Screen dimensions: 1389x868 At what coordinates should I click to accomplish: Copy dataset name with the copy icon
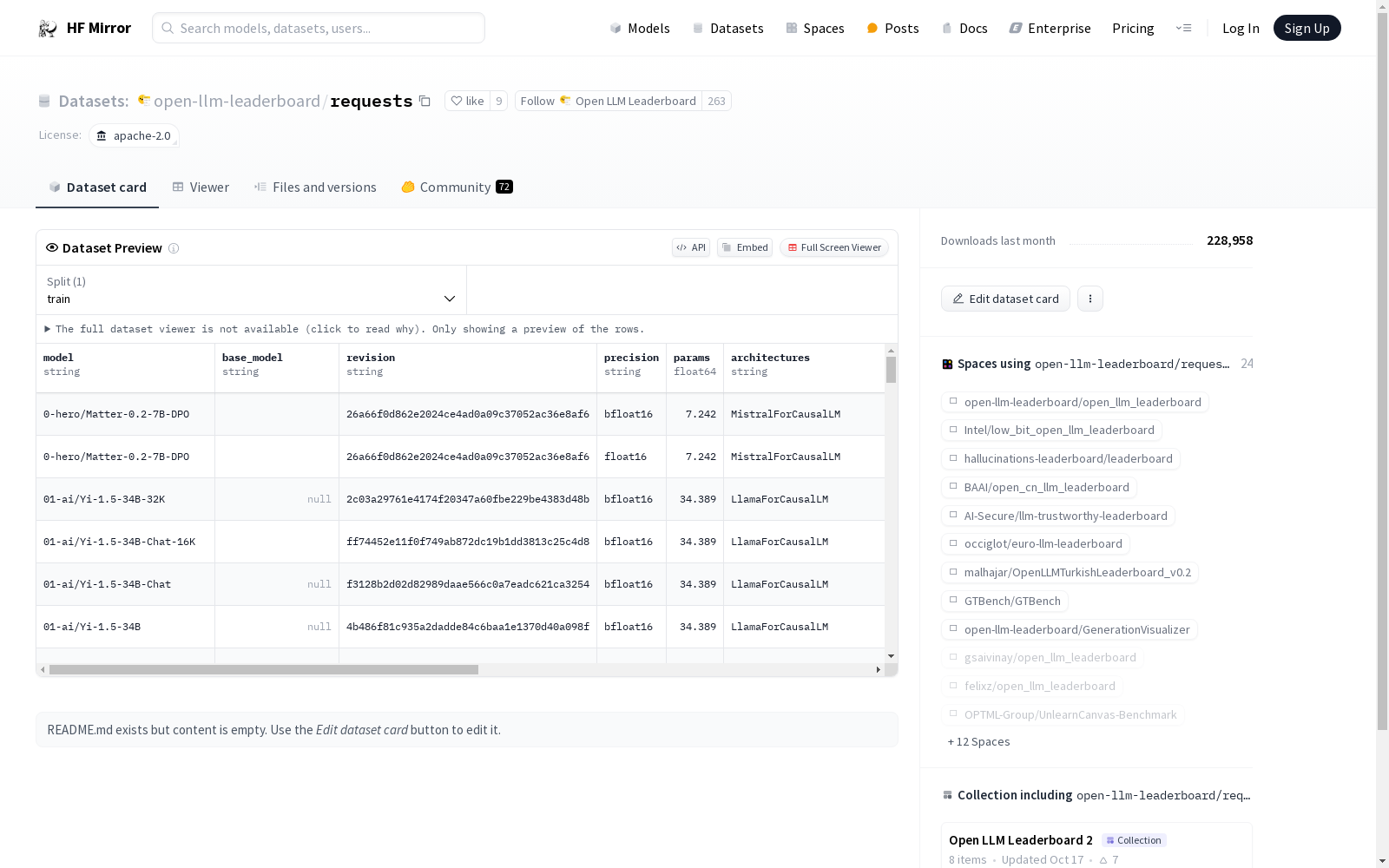point(425,101)
